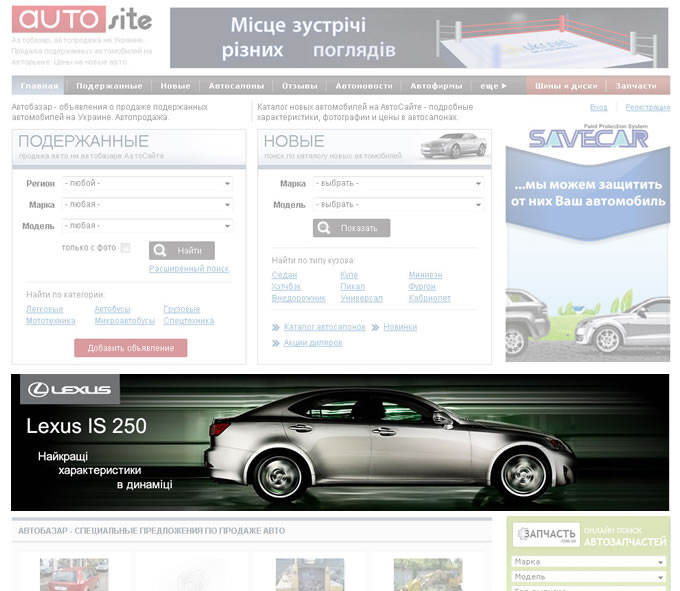
Task: Open the Отзывы menu item
Action: point(300,86)
